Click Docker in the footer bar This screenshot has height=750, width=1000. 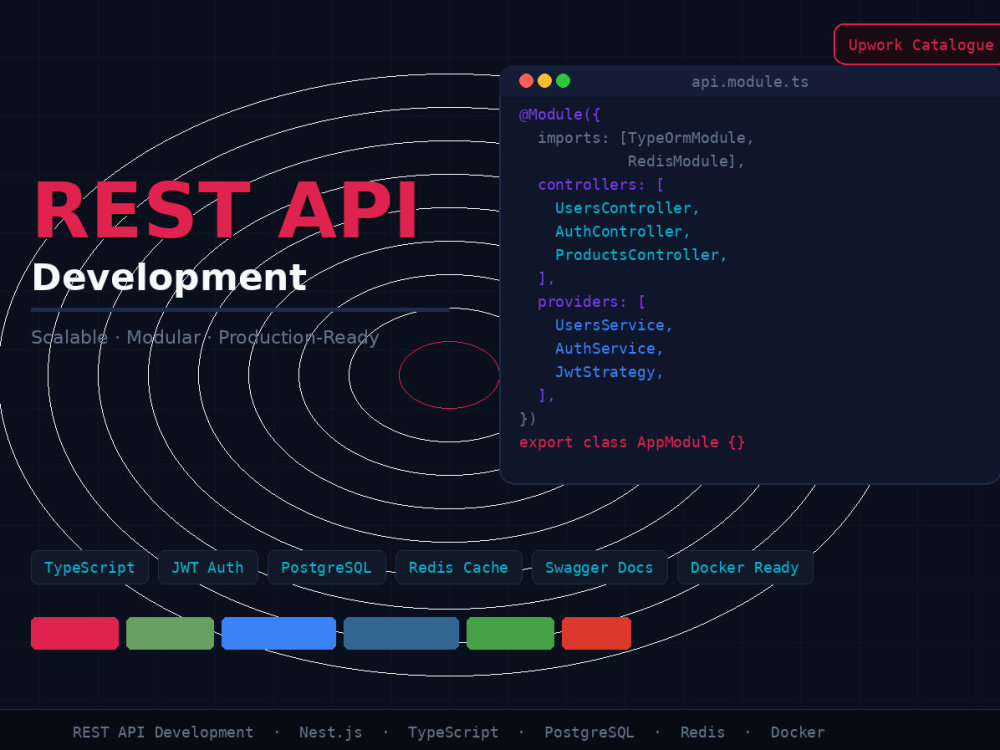point(798,732)
